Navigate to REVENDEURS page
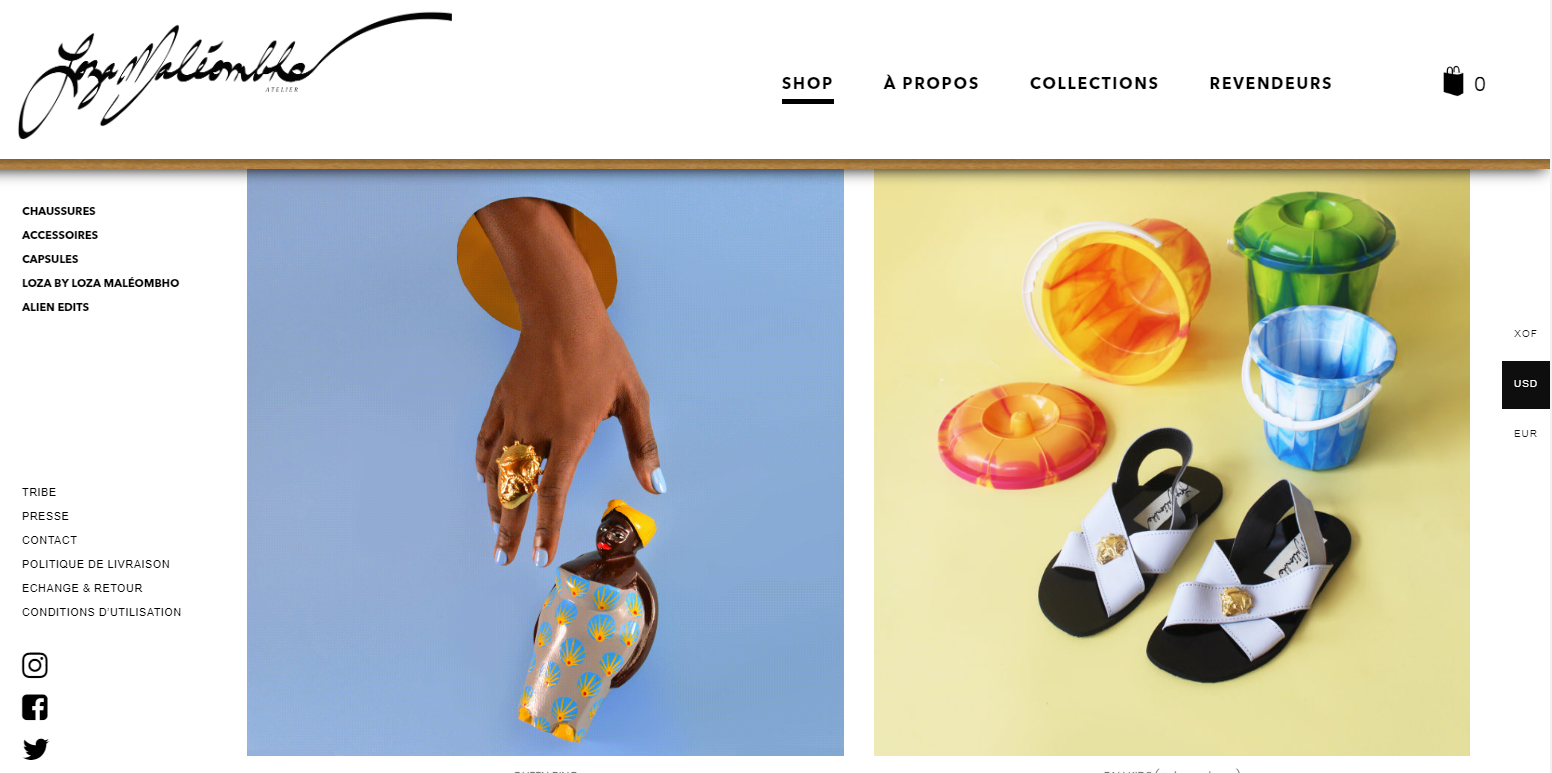The image size is (1552, 773). tap(1271, 83)
